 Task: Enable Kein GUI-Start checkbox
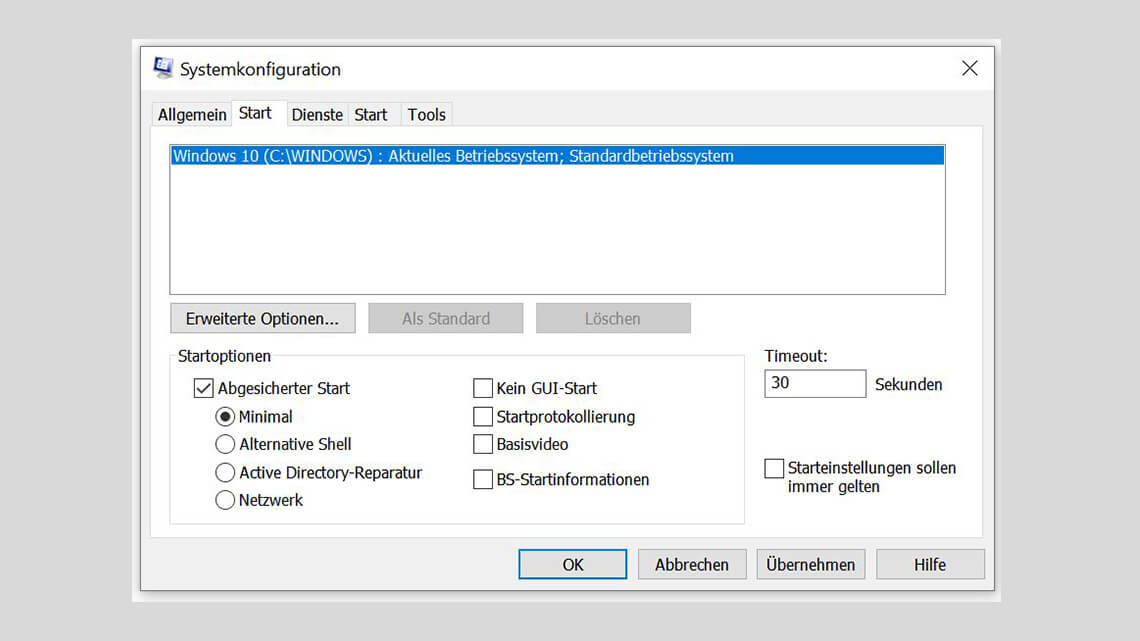click(483, 388)
